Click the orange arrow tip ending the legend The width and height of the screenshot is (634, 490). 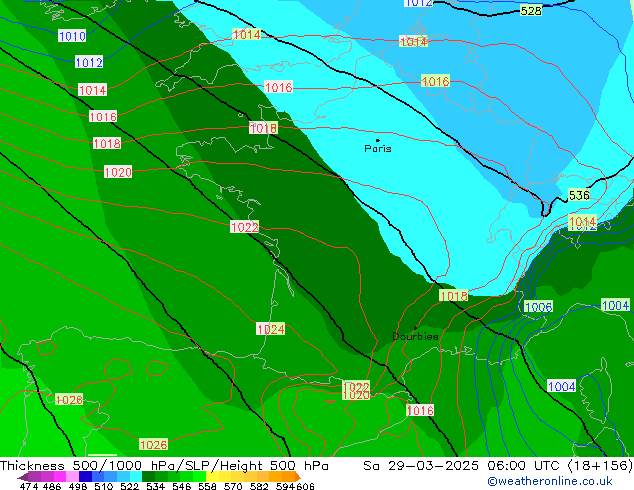[298, 477]
